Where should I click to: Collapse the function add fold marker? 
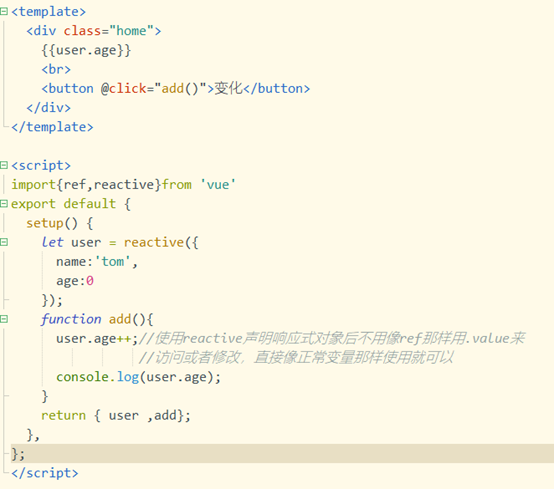pyautogui.click(x=4, y=319)
